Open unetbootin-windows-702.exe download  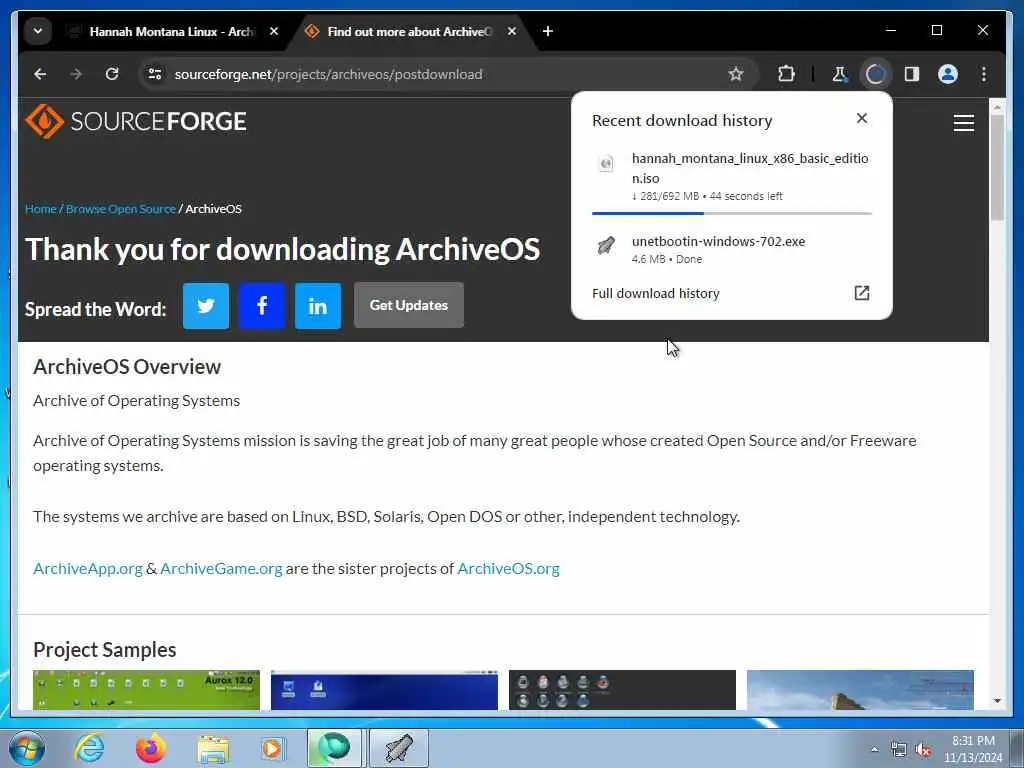coord(731,249)
